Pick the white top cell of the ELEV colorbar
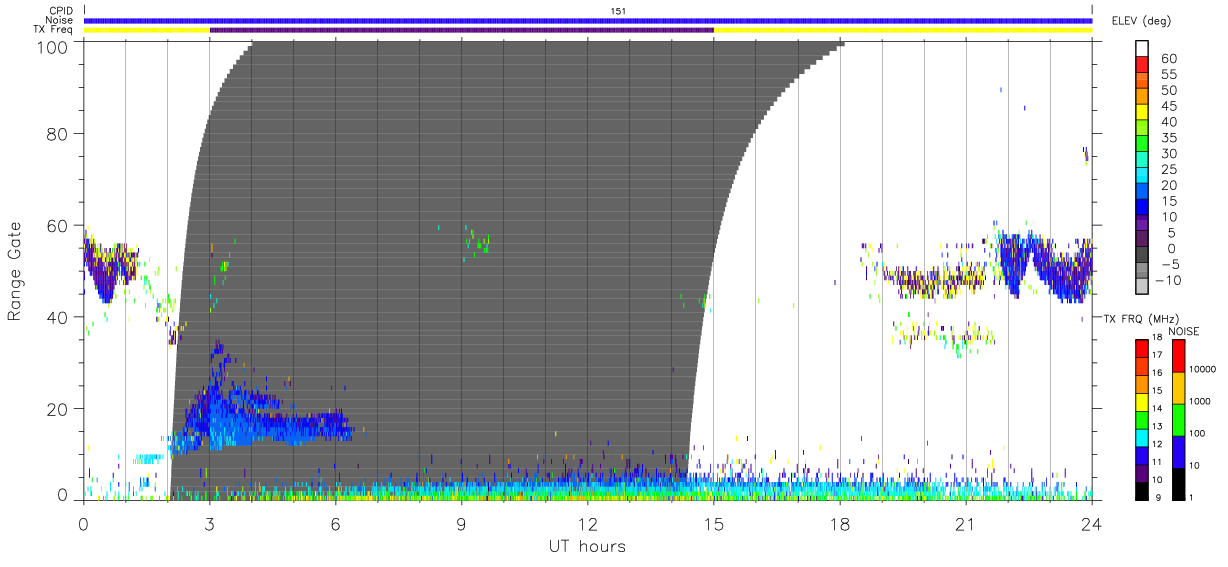Viewport: 1228px width, 567px height. tap(1143, 49)
